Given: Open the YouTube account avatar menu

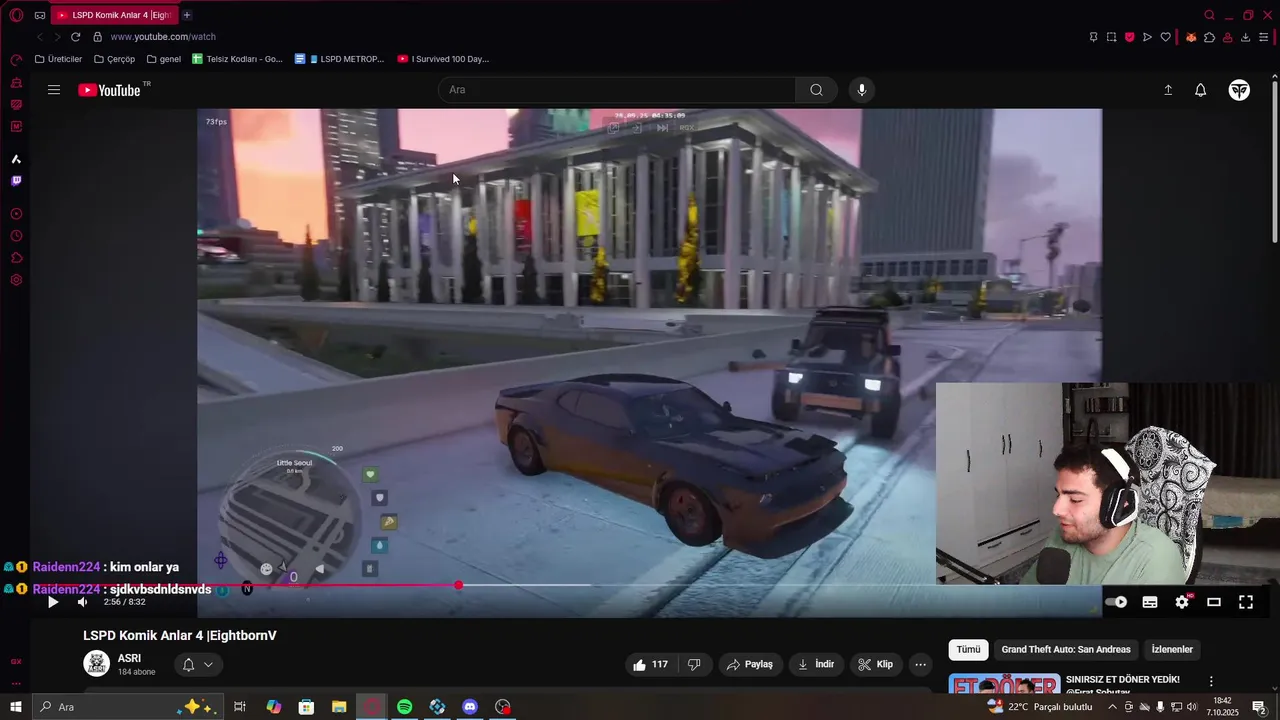Looking at the screenshot, I should point(1239,90).
